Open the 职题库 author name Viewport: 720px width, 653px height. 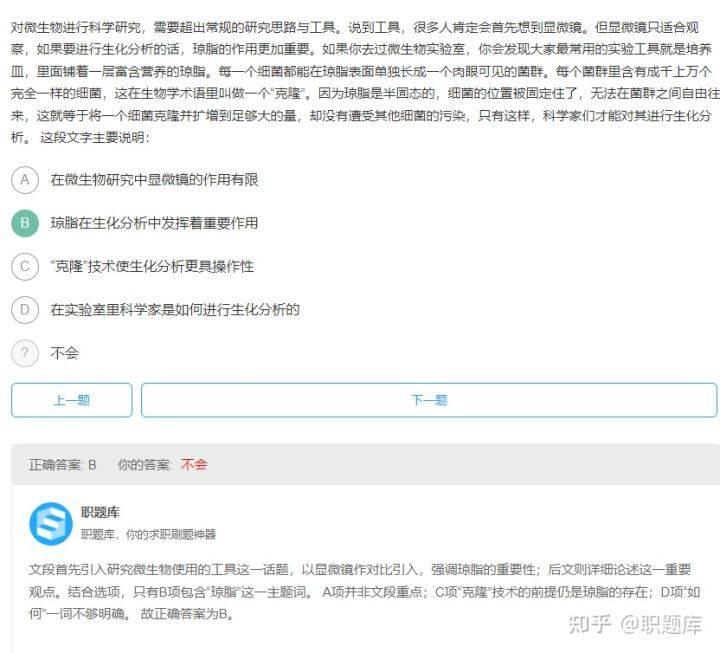click(x=100, y=512)
